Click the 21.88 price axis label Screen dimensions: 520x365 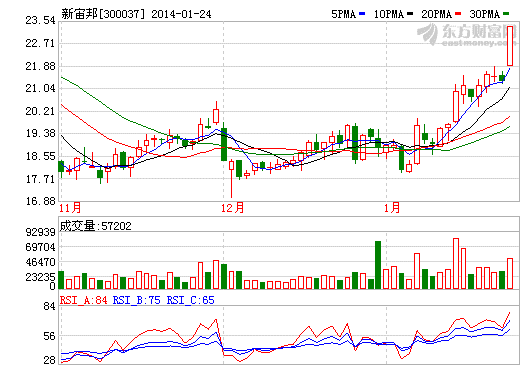click(x=40, y=66)
